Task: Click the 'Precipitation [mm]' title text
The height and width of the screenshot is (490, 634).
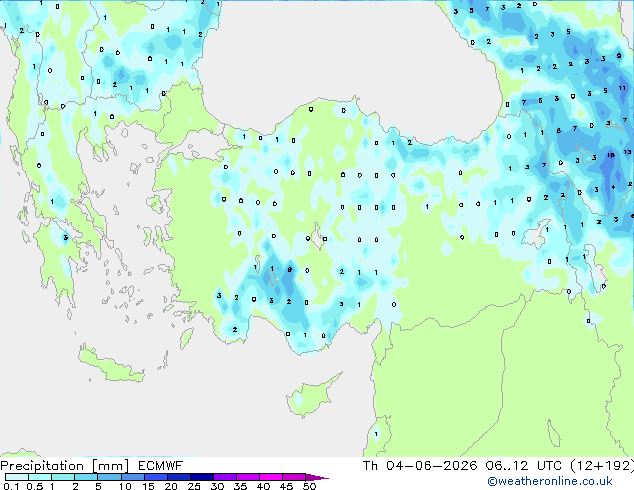Action: (64, 466)
